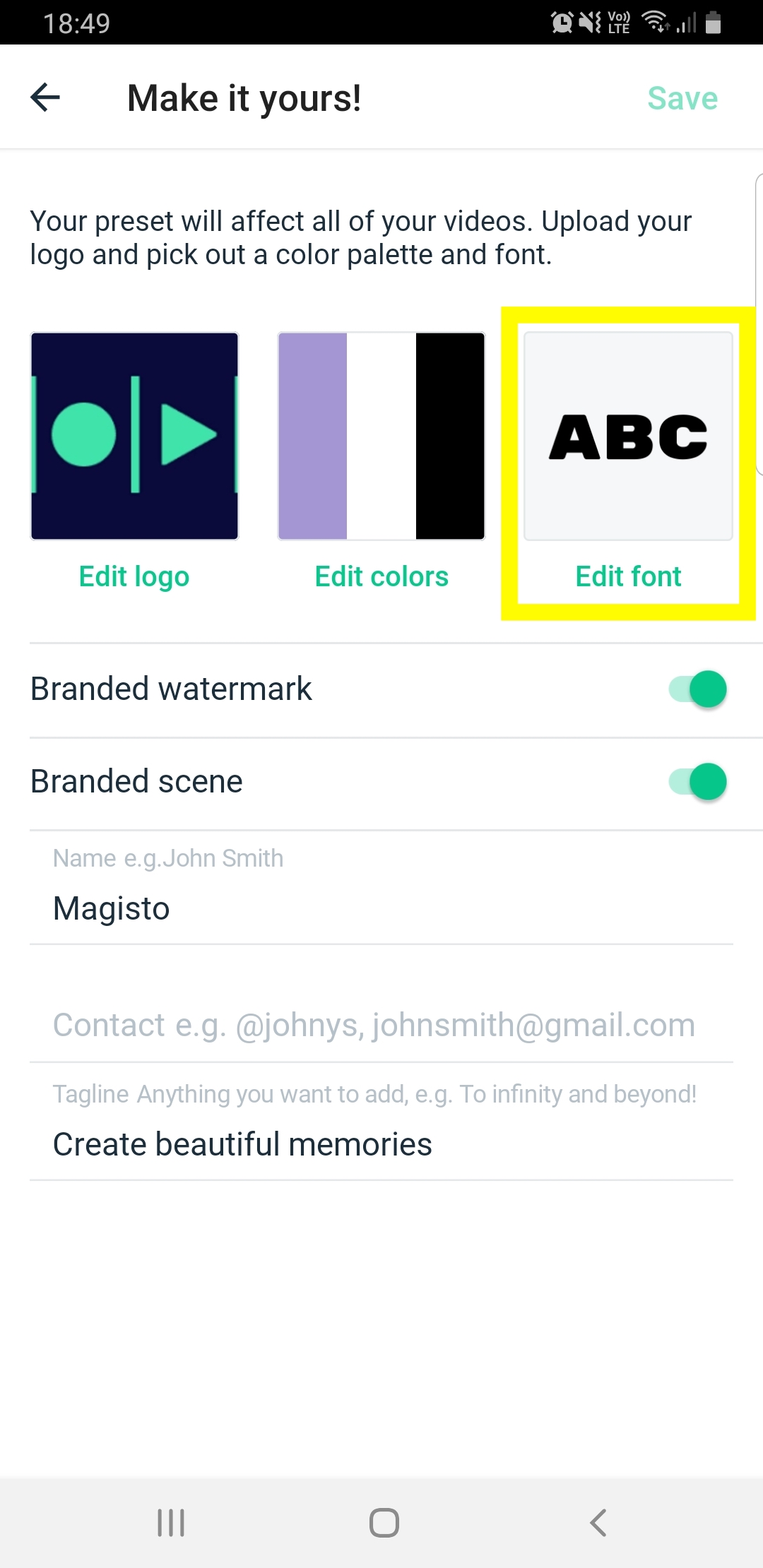Open the Edit colors link
The image size is (763, 1568).
click(381, 577)
